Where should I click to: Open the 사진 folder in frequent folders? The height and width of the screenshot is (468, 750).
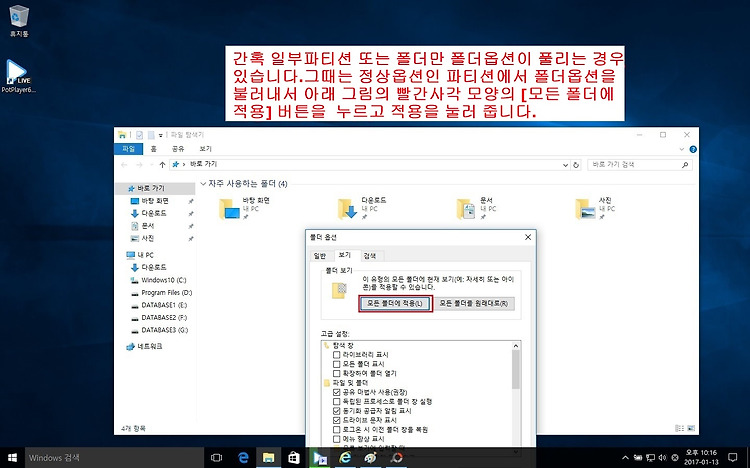pos(595,209)
